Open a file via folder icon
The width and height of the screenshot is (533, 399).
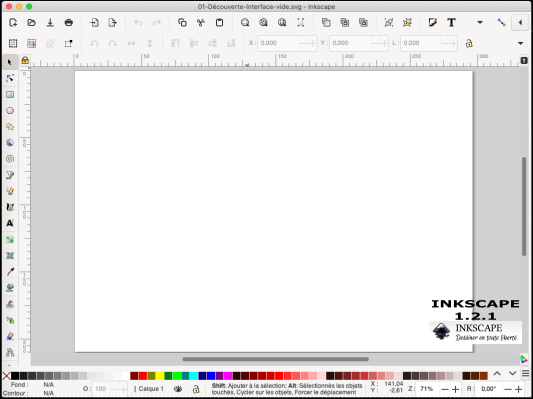(x=31, y=23)
